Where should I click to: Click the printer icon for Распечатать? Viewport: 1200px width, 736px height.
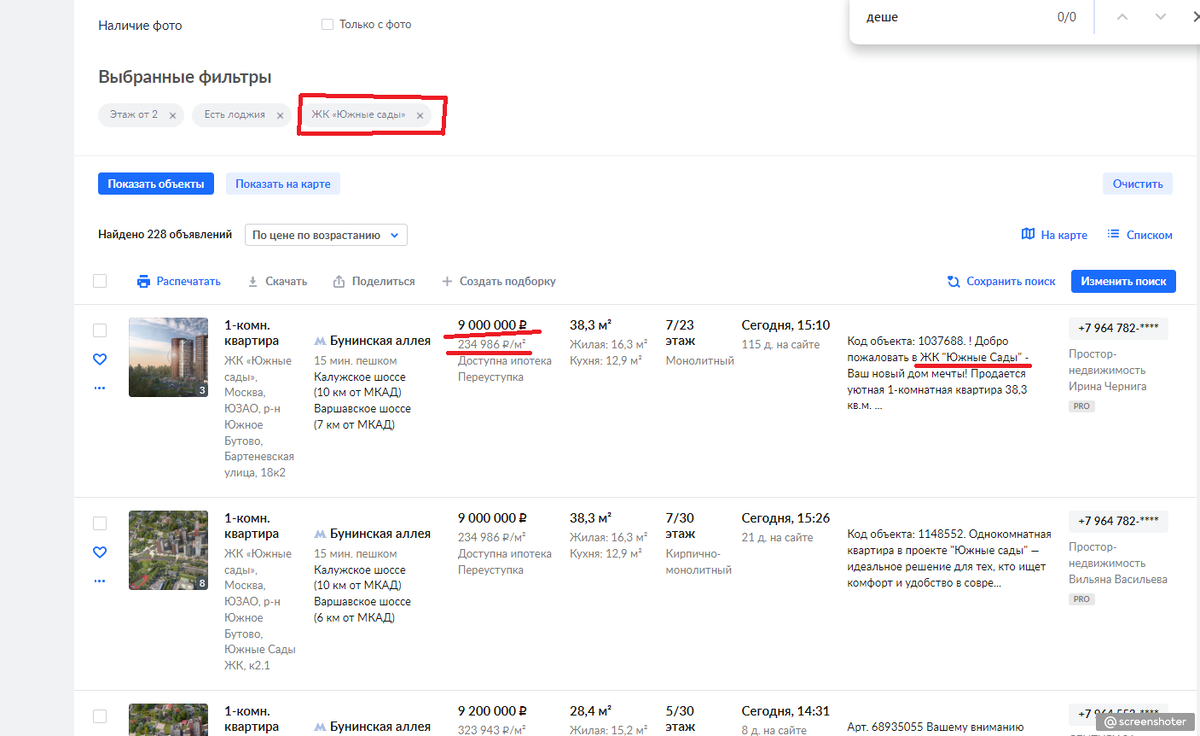click(x=144, y=282)
